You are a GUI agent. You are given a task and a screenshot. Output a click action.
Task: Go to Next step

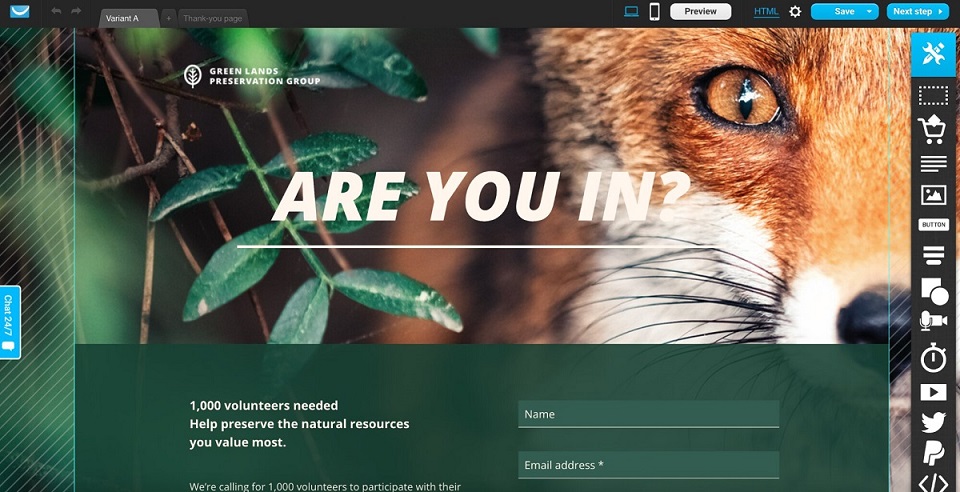918,12
